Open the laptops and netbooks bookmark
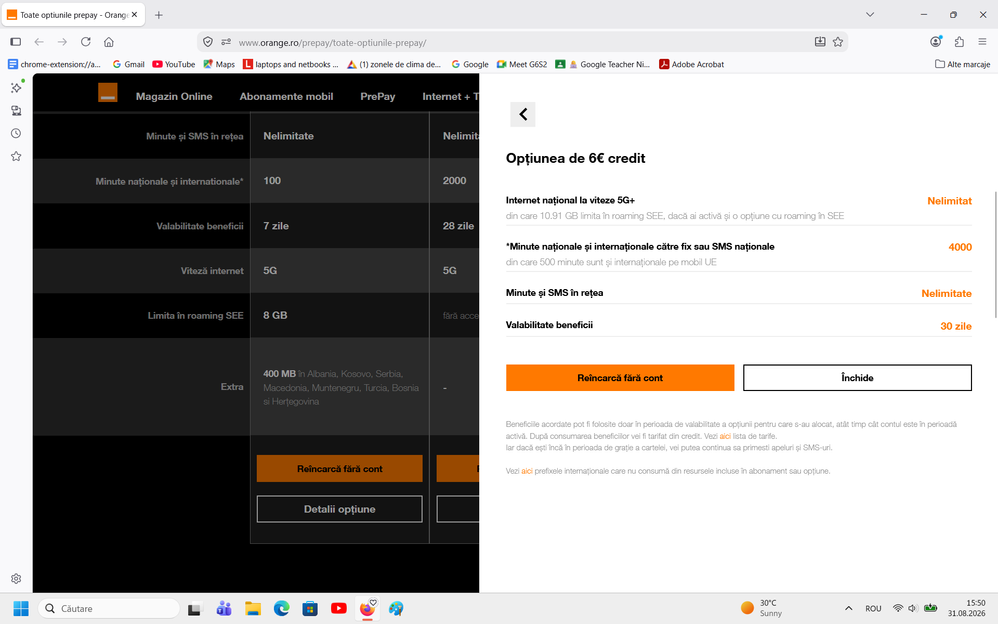The height and width of the screenshot is (624, 998). 291,64
